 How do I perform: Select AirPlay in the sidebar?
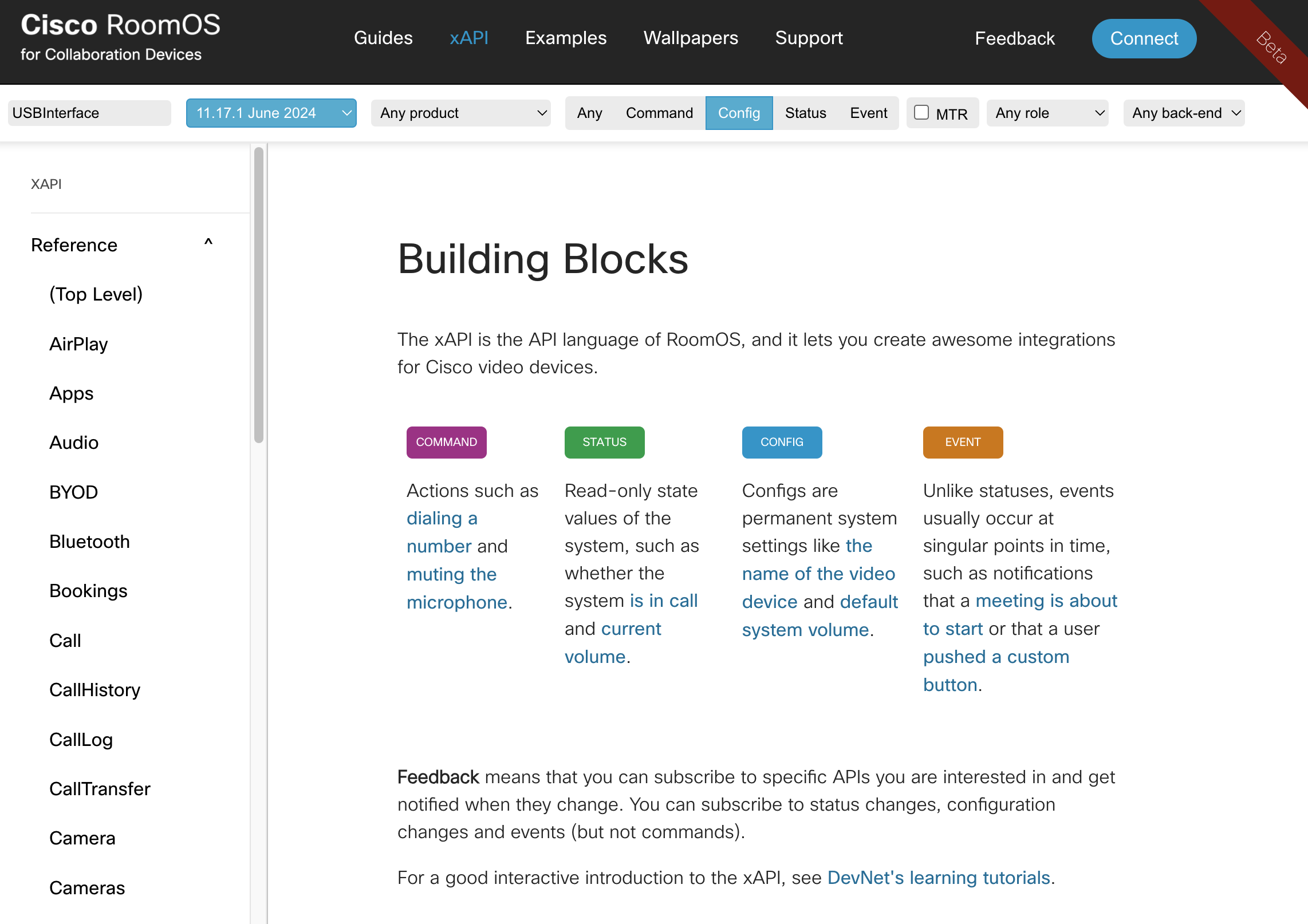click(78, 343)
